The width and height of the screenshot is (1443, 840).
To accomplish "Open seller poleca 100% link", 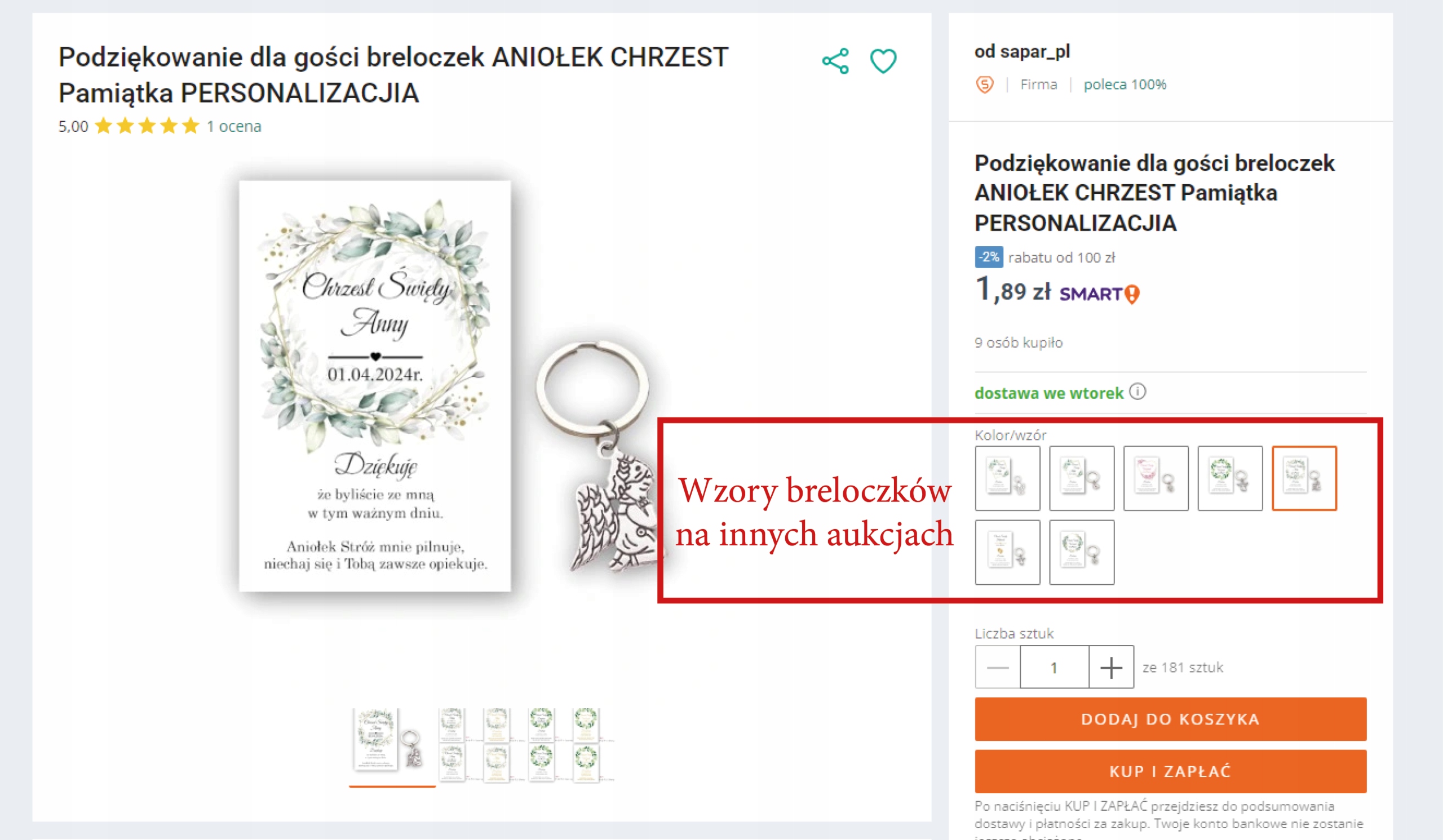I will (x=1125, y=85).
